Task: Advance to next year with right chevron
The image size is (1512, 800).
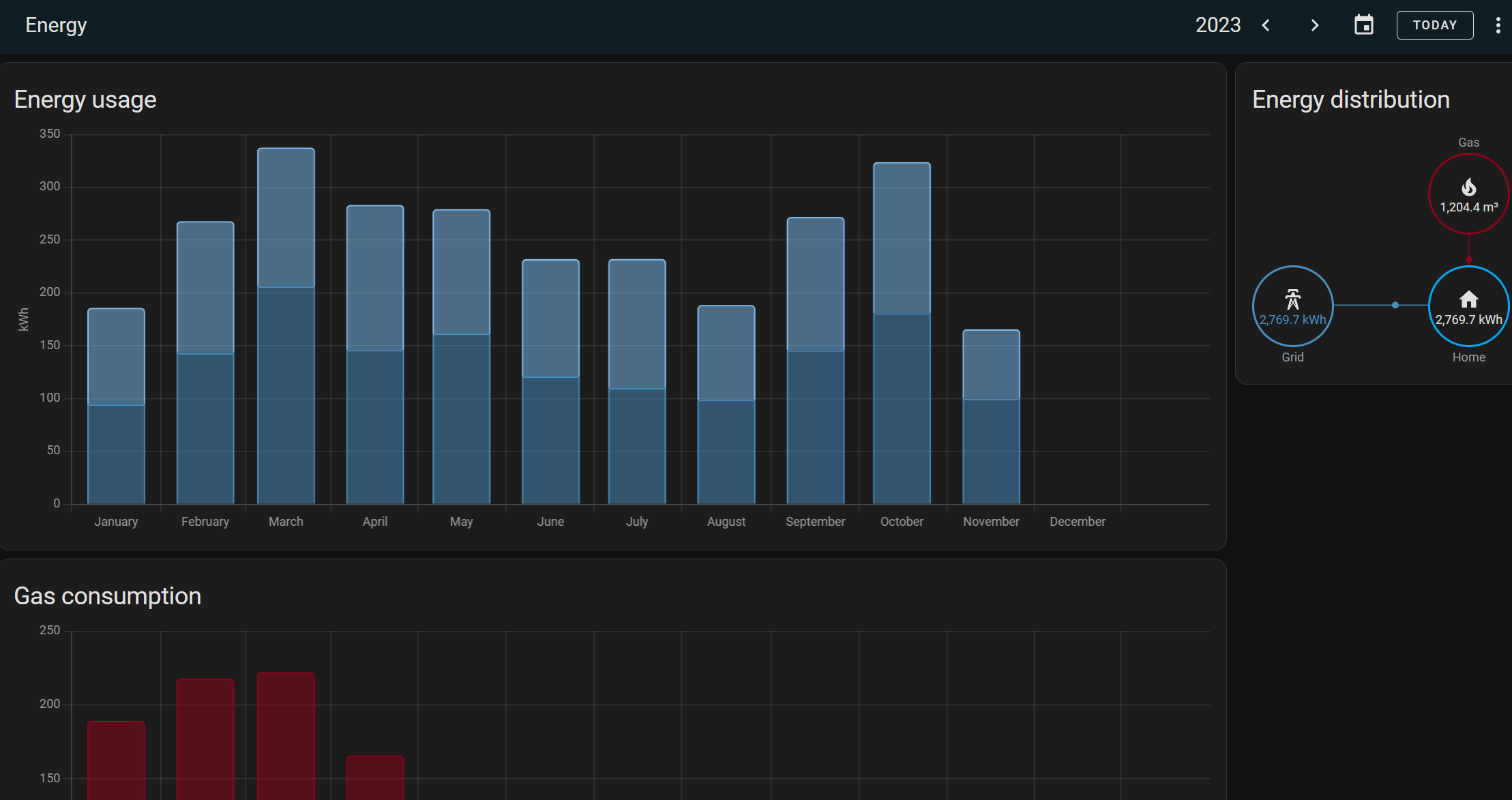Action: click(x=1315, y=25)
